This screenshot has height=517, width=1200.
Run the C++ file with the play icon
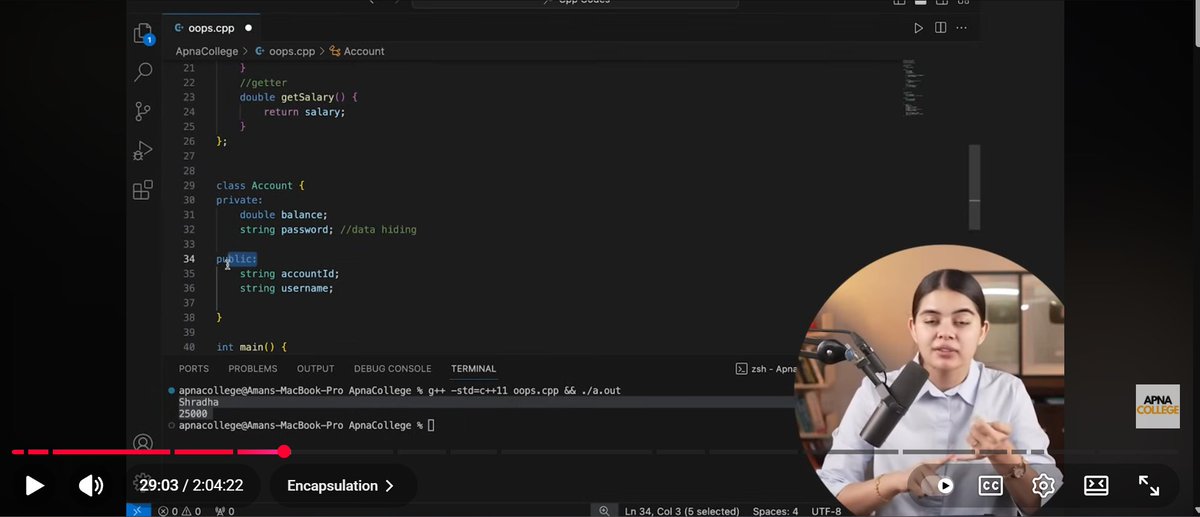point(918,28)
